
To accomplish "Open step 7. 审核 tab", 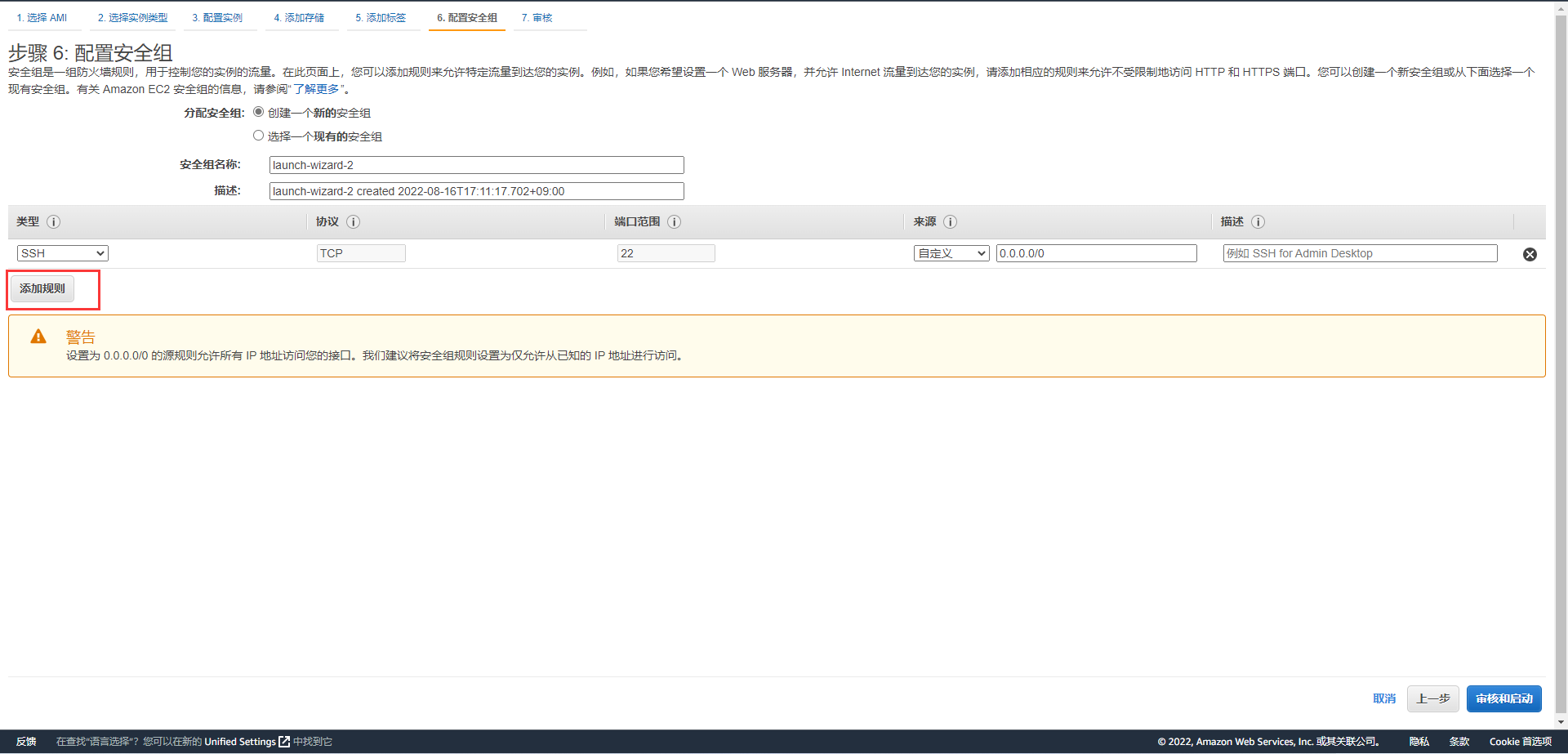I will [537, 17].
